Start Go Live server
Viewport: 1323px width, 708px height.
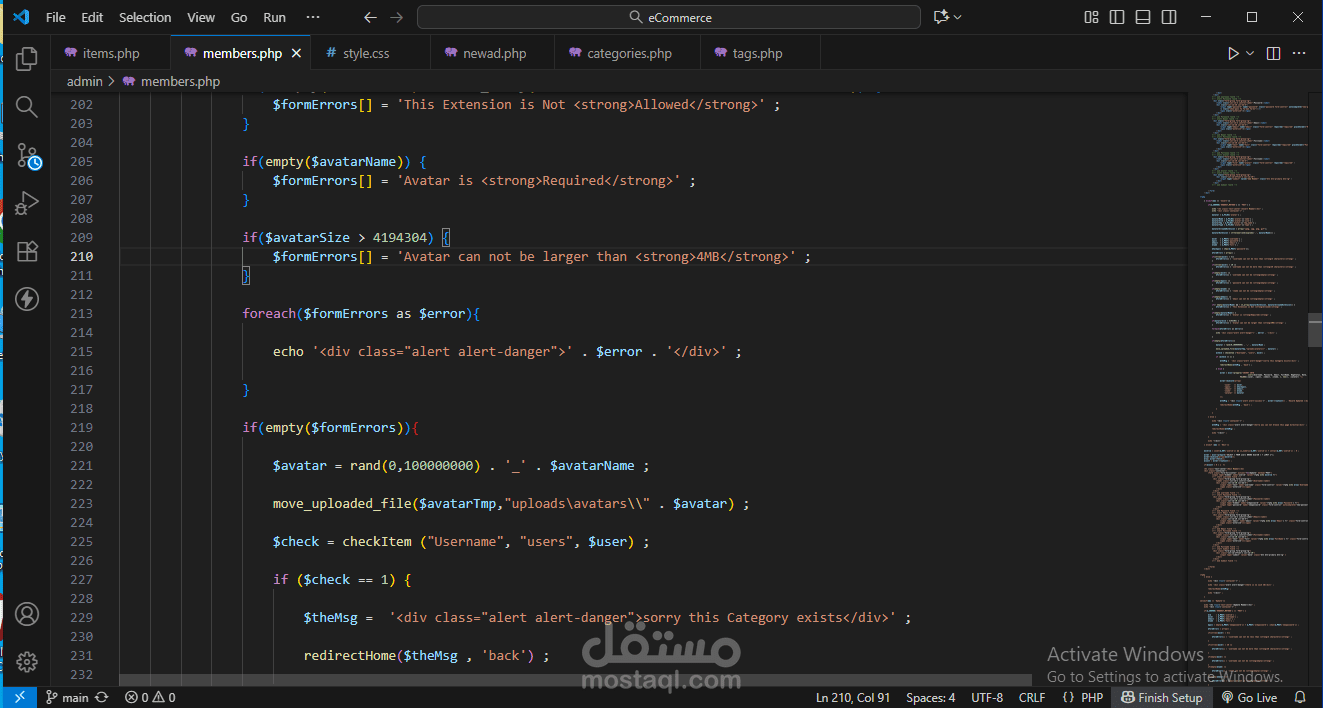click(1249, 698)
